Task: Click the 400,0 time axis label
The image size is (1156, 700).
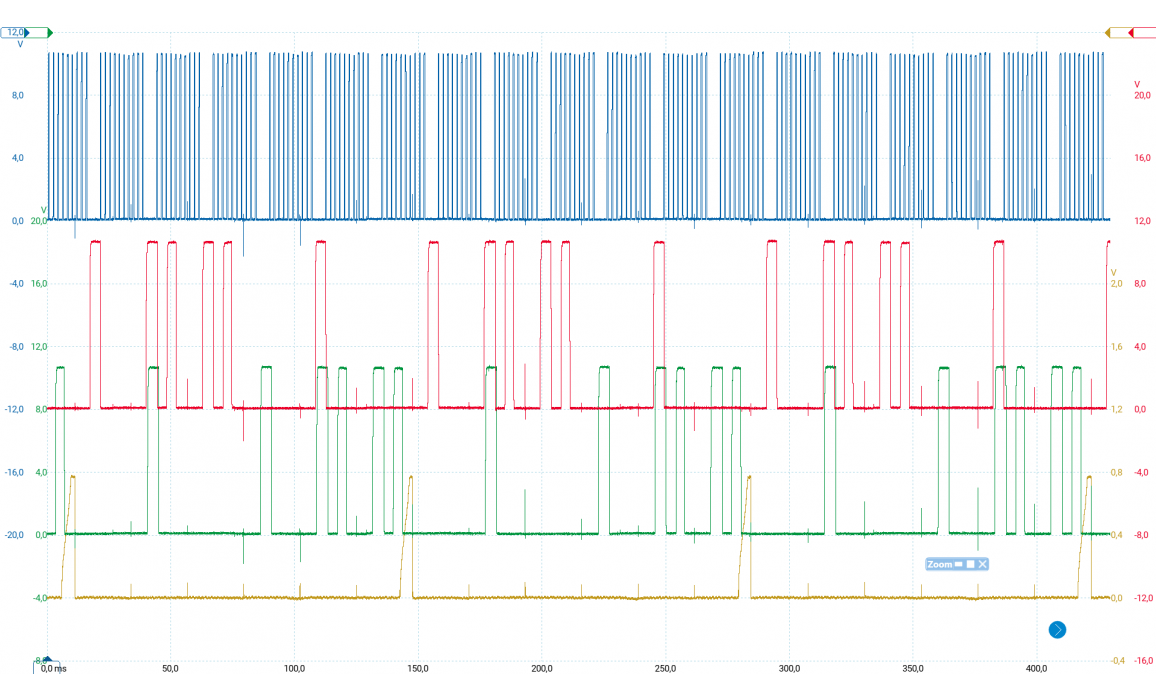Action: 1036,668
